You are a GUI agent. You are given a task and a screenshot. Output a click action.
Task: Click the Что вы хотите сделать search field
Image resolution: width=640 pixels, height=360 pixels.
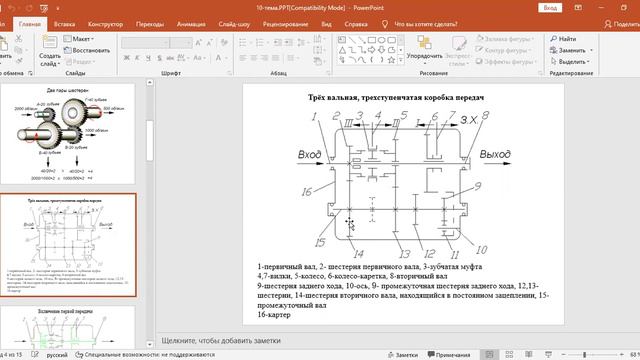point(425,24)
